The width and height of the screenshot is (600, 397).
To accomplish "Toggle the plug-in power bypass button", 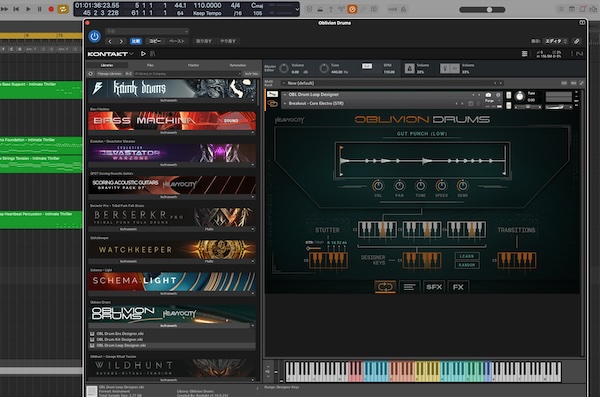I will click(x=95, y=36).
